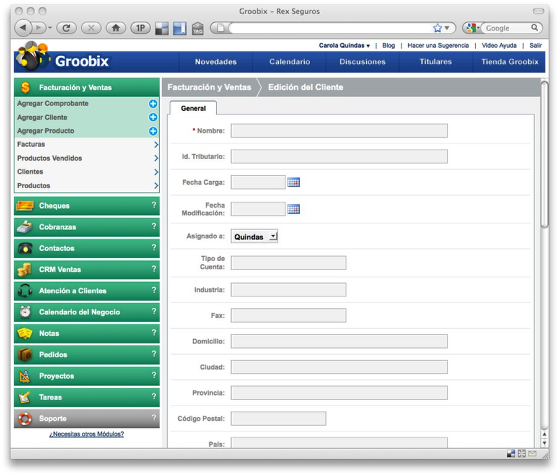Open the Tienda Groobix menu item
Screen dimensions: 560x476
(510, 62)
